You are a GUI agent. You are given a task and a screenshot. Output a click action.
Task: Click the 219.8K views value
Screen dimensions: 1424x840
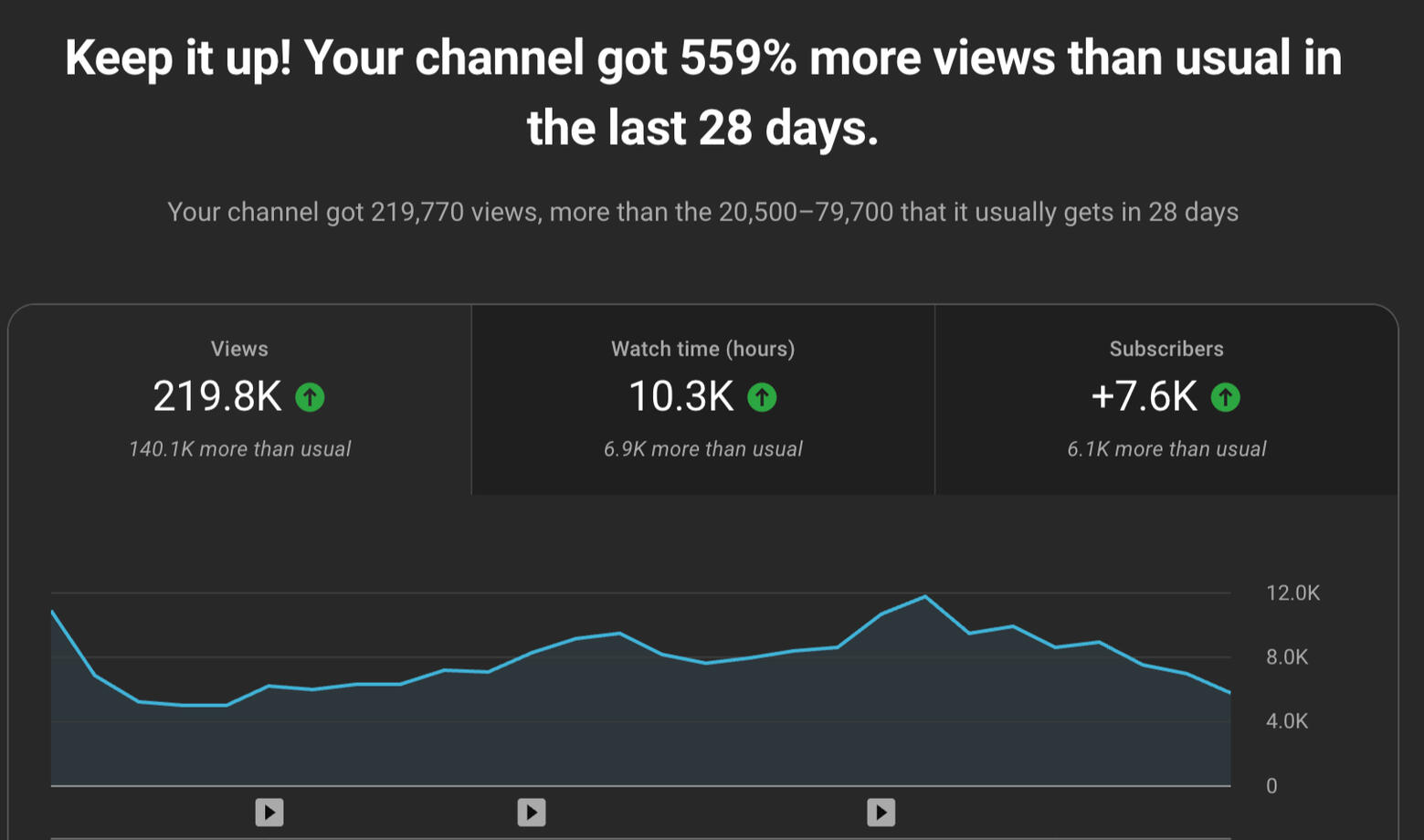tap(217, 397)
